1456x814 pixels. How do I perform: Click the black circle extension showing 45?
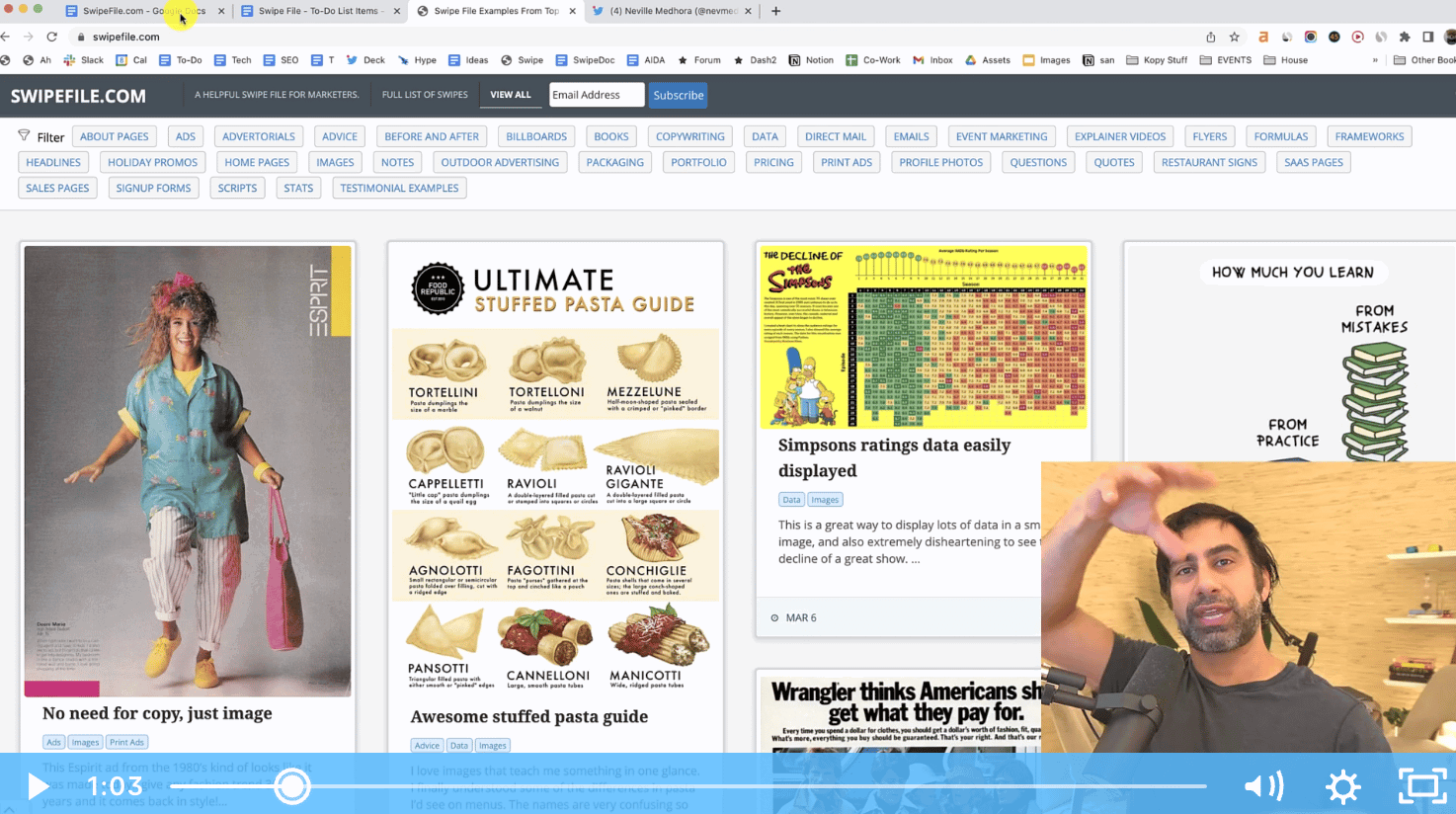point(1334,37)
